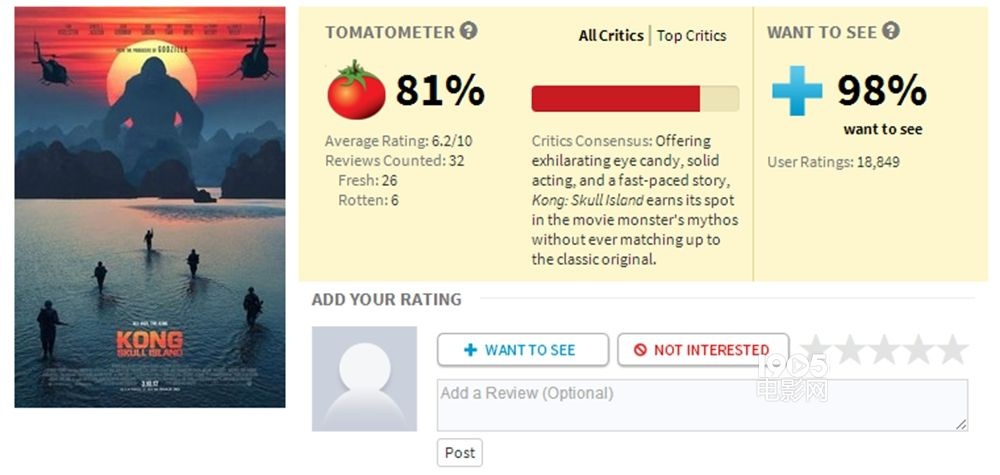1000x475 pixels.
Task: Click the Post button
Action: (460, 453)
